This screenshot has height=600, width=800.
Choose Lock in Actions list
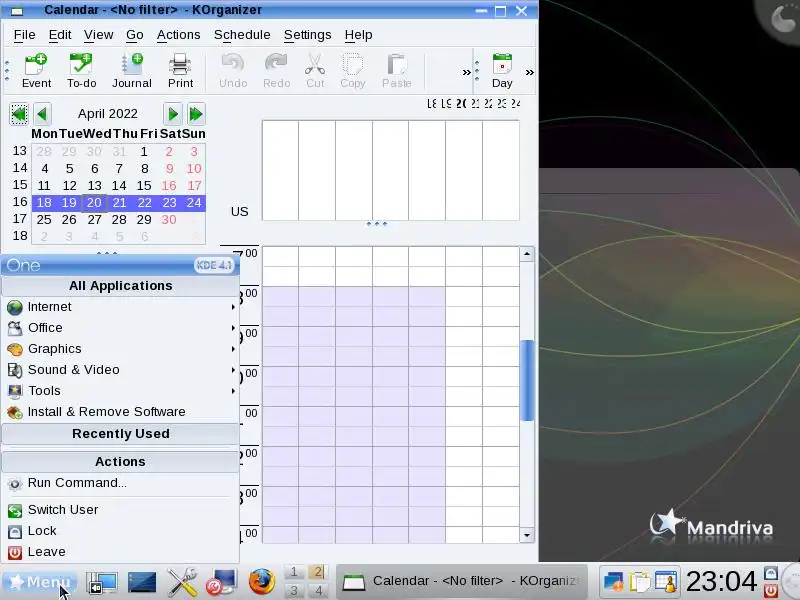(x=120, y=531)
